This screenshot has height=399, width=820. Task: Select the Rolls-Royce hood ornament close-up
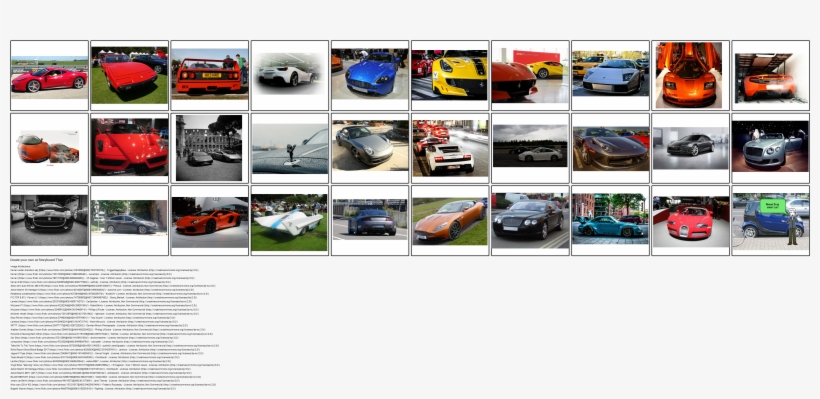pyautogui.click(x=290, y=149)
